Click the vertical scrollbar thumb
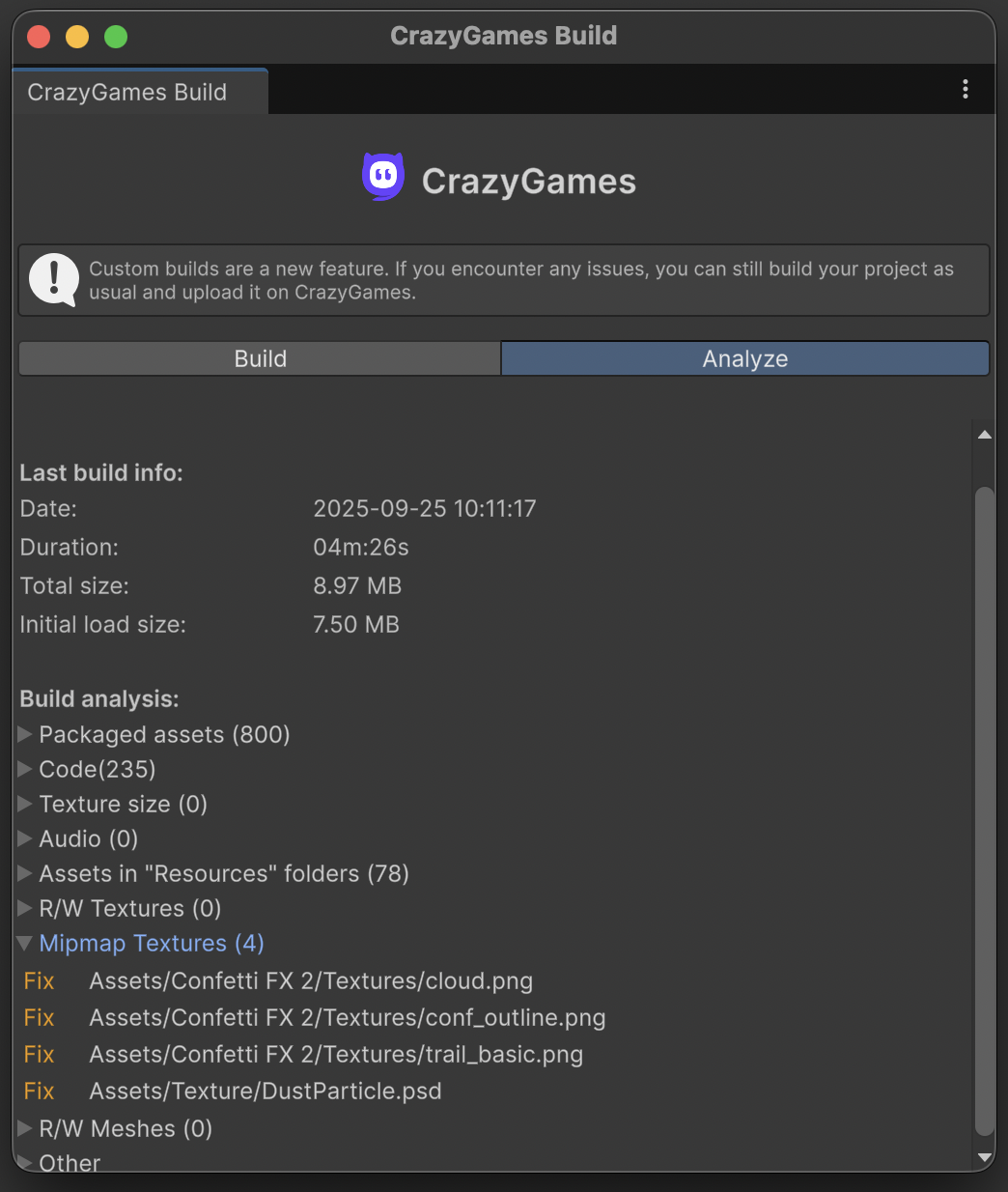Viewport: 1008px width, 1192px height. pos(984,811)
